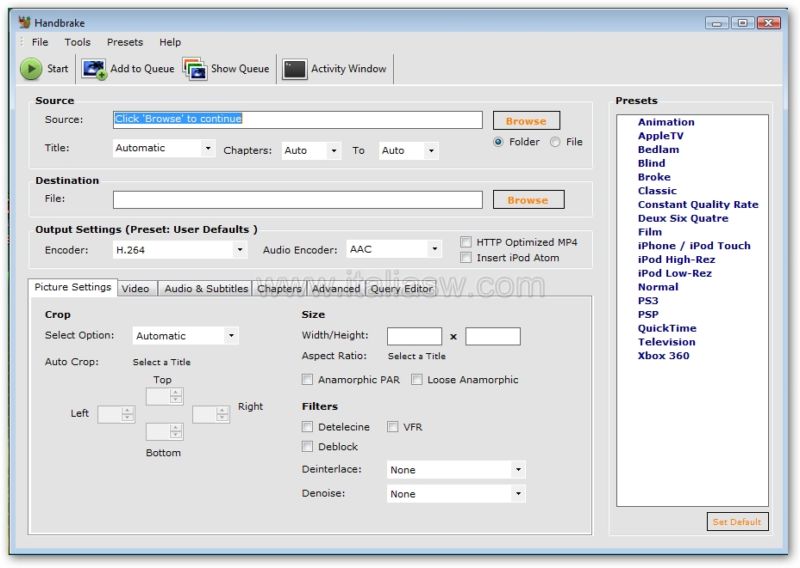The width and height of the screenshot is (800, 568).
Task: Select the Deux Six Quatre preset
Action: (683, 218)
